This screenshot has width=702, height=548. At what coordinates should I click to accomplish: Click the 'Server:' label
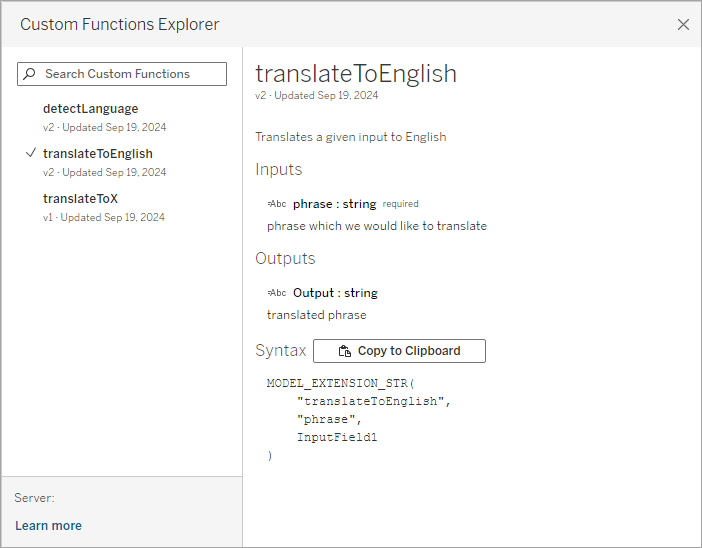(x=34, y=498)
